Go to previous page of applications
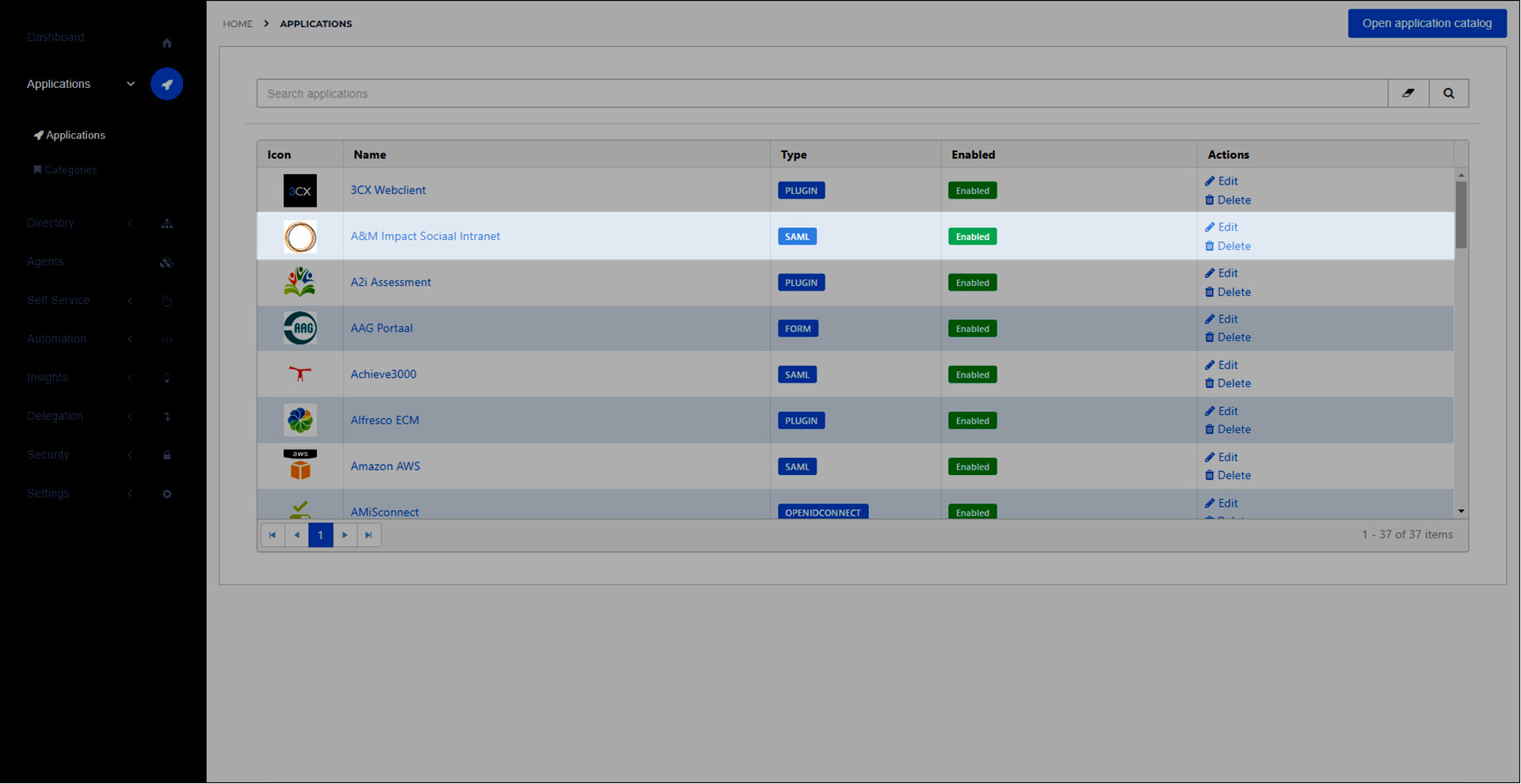The image size is (1521, 784). click(296, 535)
